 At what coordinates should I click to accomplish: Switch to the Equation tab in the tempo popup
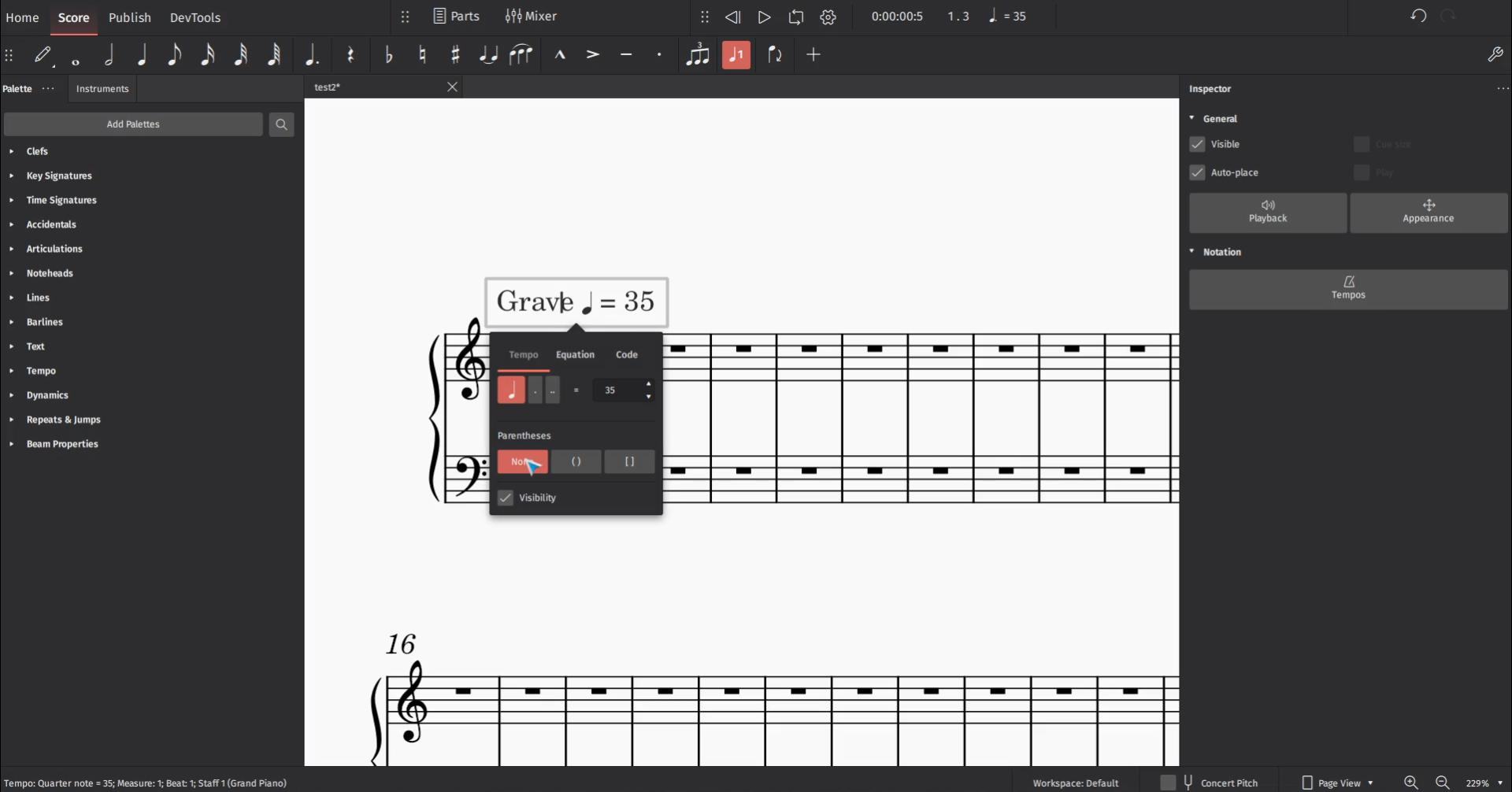coord(575,355)
